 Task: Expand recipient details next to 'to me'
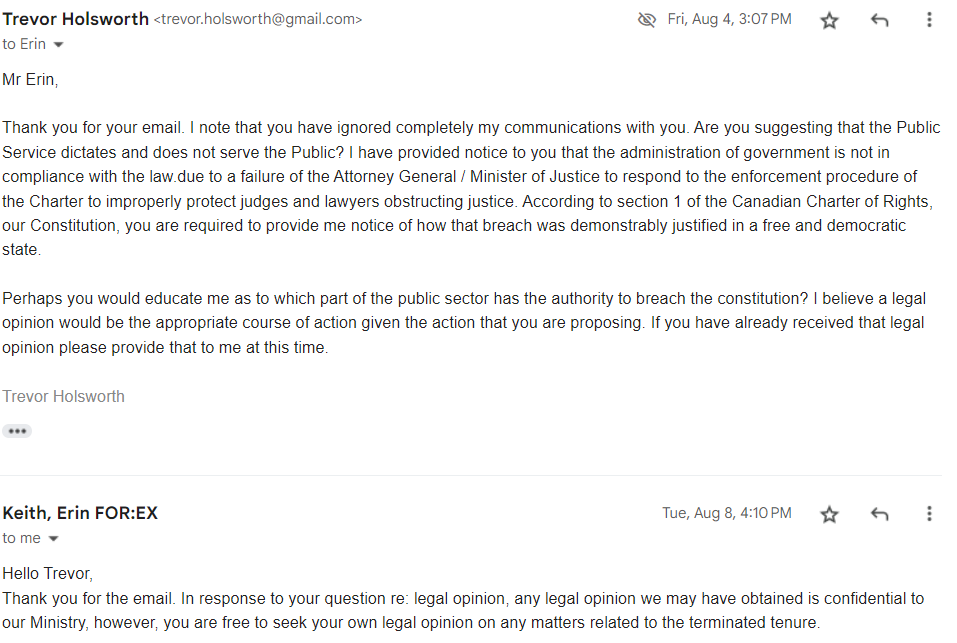[x=53, y=539]
